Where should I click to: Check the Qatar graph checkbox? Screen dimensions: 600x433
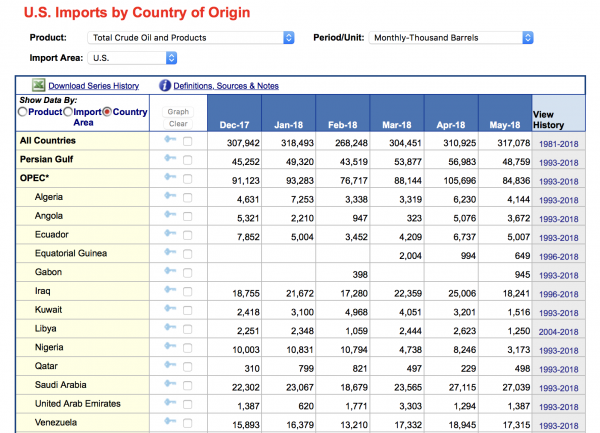tap(188, 367)
